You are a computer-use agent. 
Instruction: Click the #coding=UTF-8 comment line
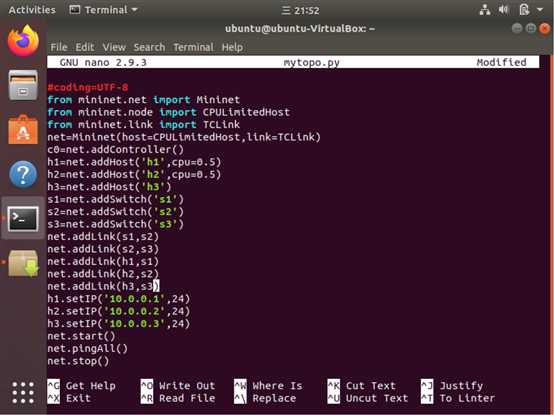(88, 87)
